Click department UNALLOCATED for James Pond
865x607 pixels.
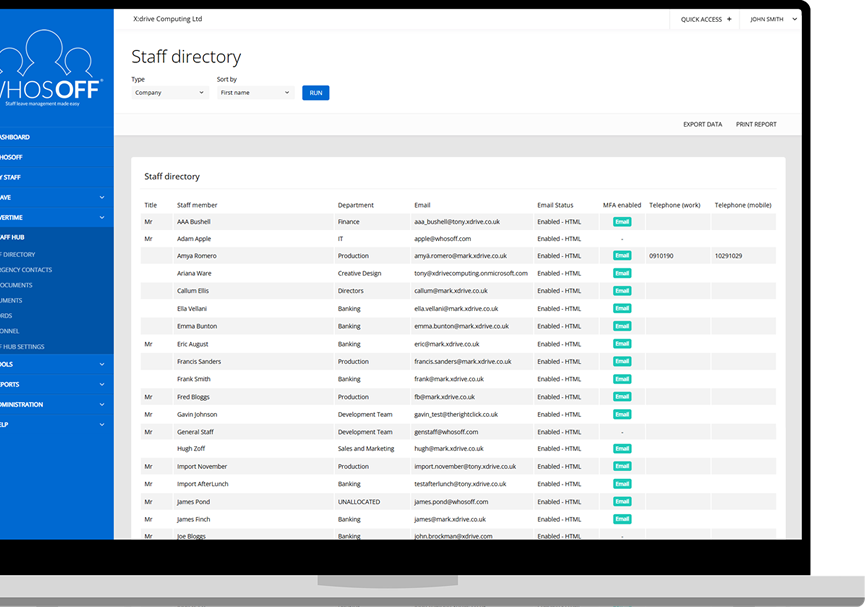359,502
